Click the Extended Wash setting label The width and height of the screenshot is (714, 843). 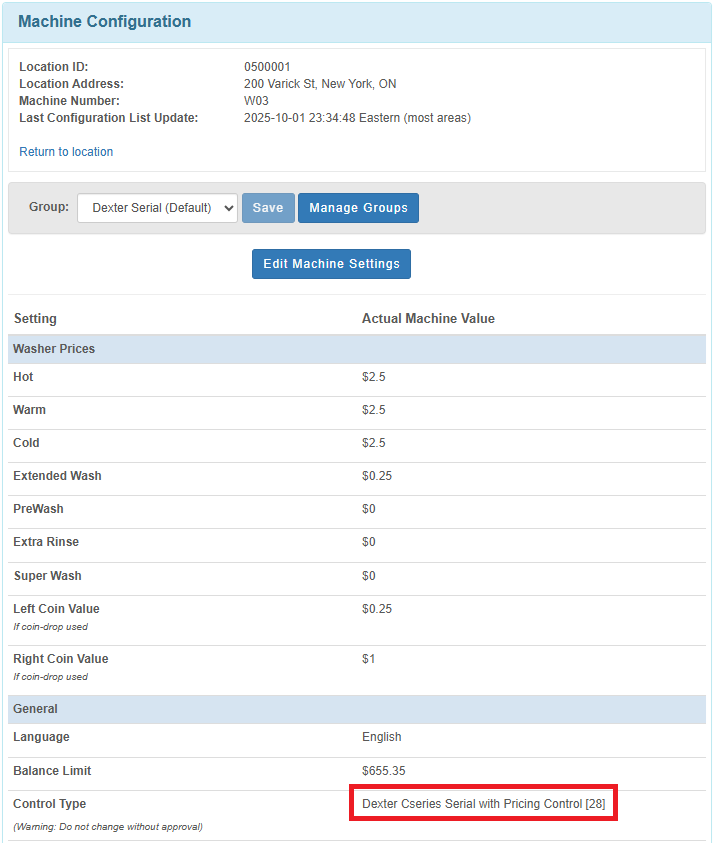[57, 476]
